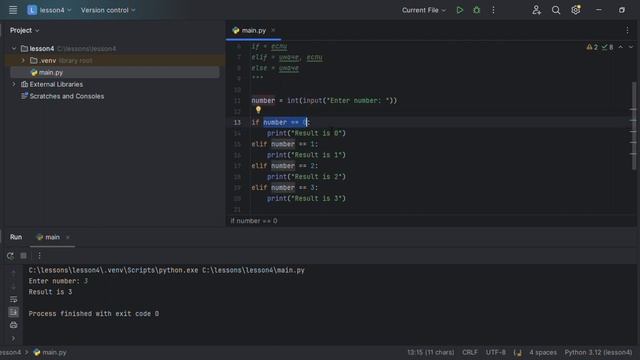Image resolution: width=640 pixels, height=360 pixels.
Task: Open Search Everywhere magnifier
Action: point(556,10)
